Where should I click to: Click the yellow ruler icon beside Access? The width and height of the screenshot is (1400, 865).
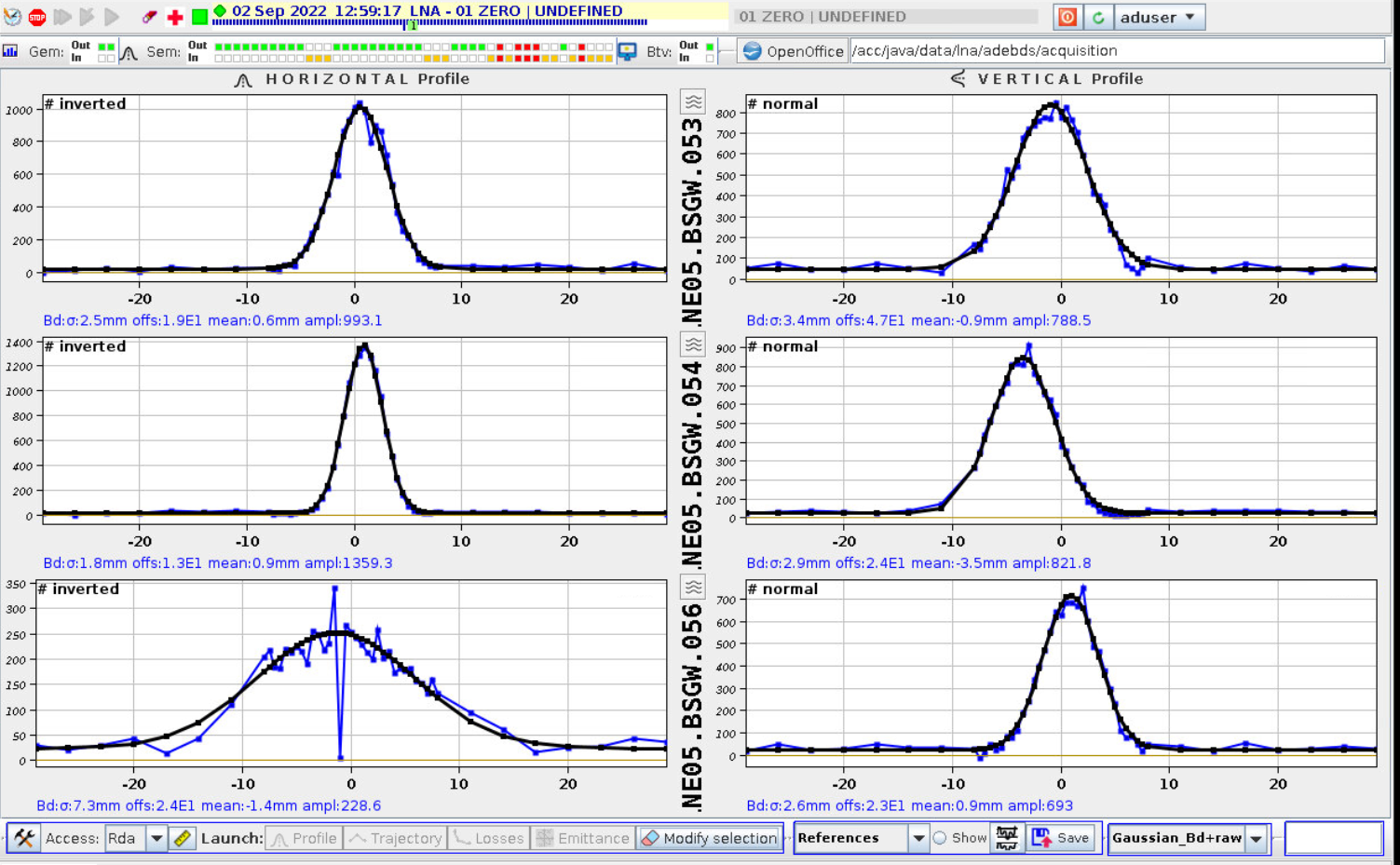[x=183, y=838]
